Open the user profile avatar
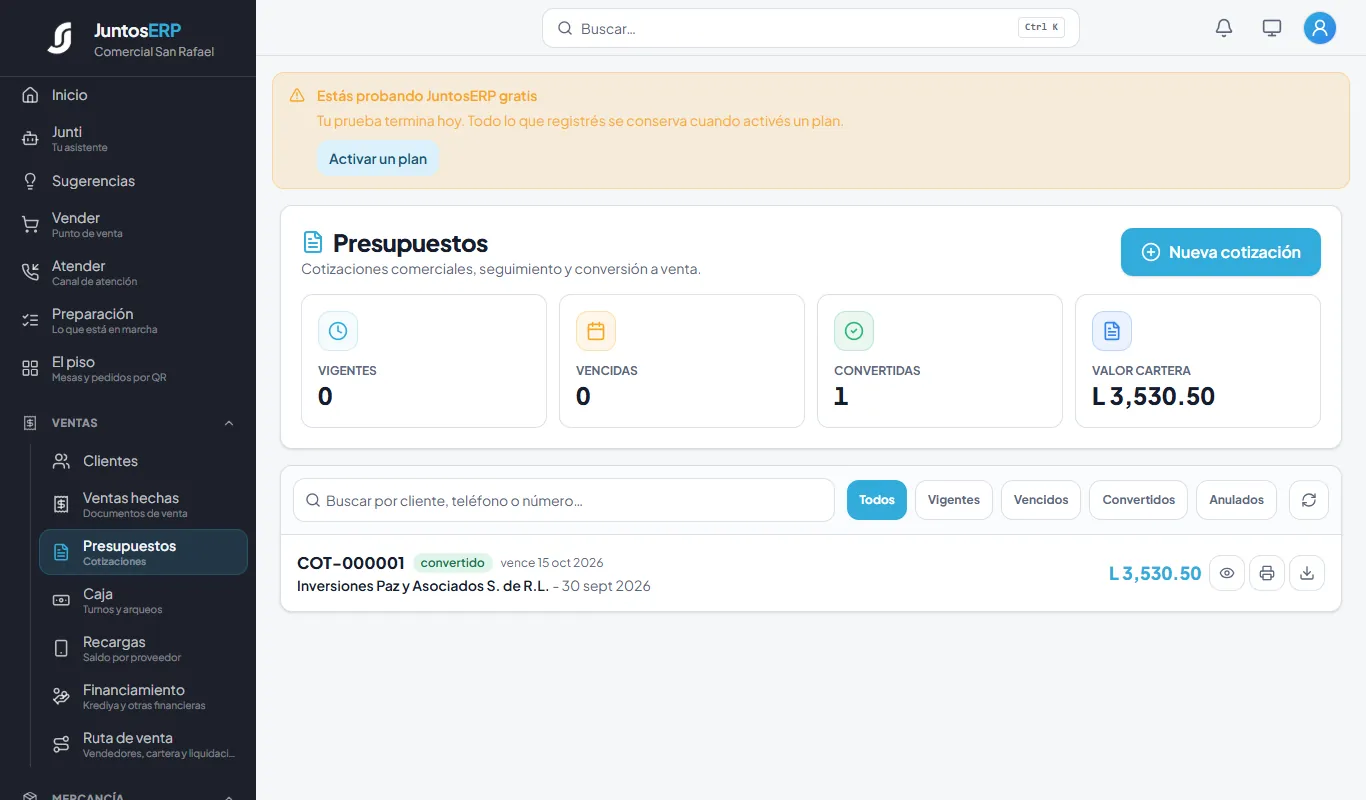 pos(1320,28)
